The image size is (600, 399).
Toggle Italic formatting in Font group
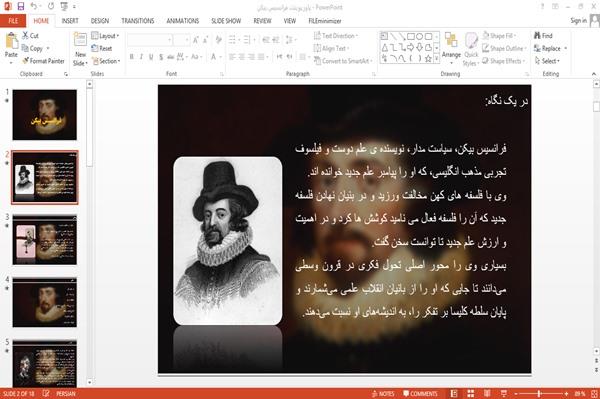(x=141, y=57)
